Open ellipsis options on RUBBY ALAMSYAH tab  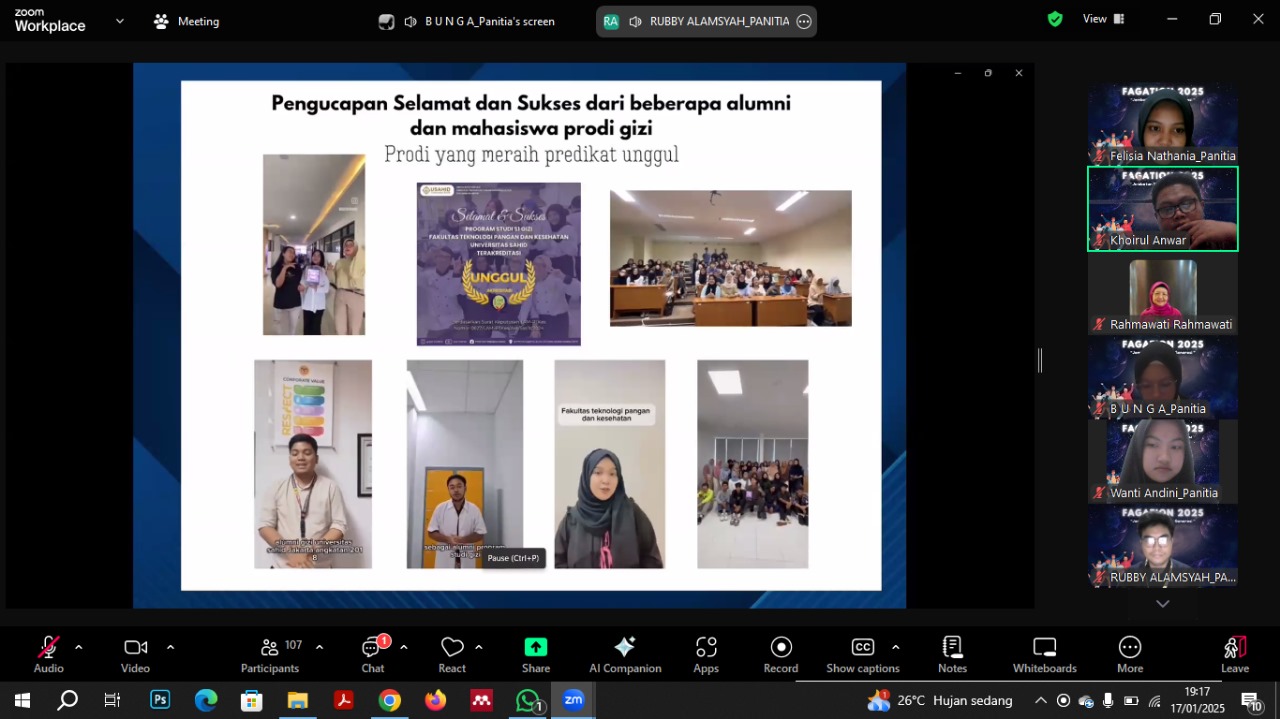(x=804, y=21)
